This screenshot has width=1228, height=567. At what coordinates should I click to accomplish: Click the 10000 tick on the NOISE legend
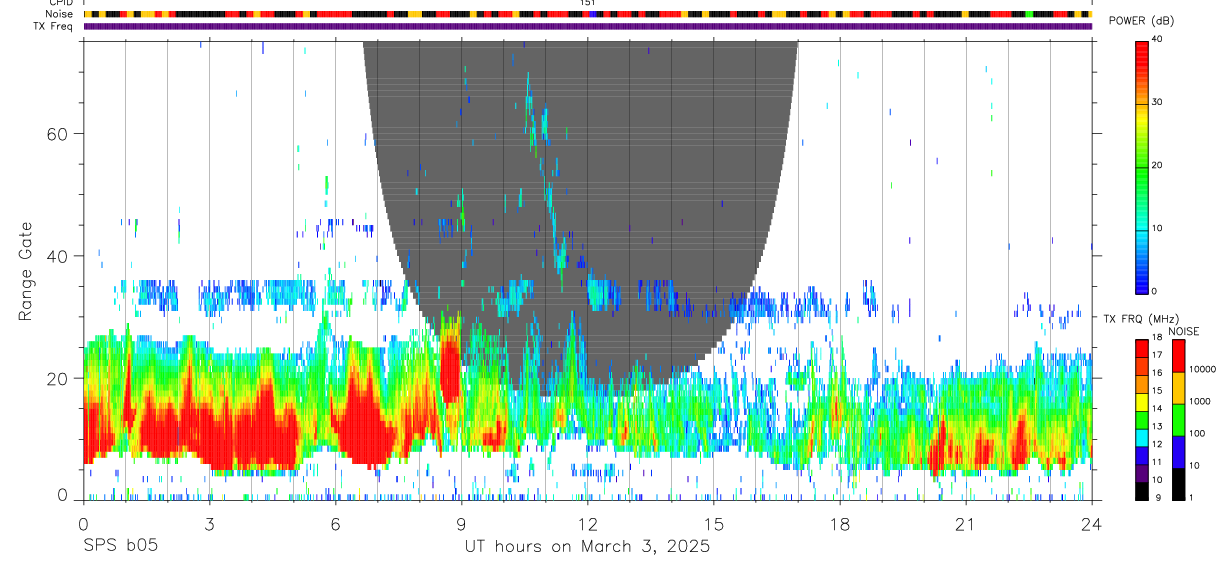pyautogui.click(x=1202, y=369)
